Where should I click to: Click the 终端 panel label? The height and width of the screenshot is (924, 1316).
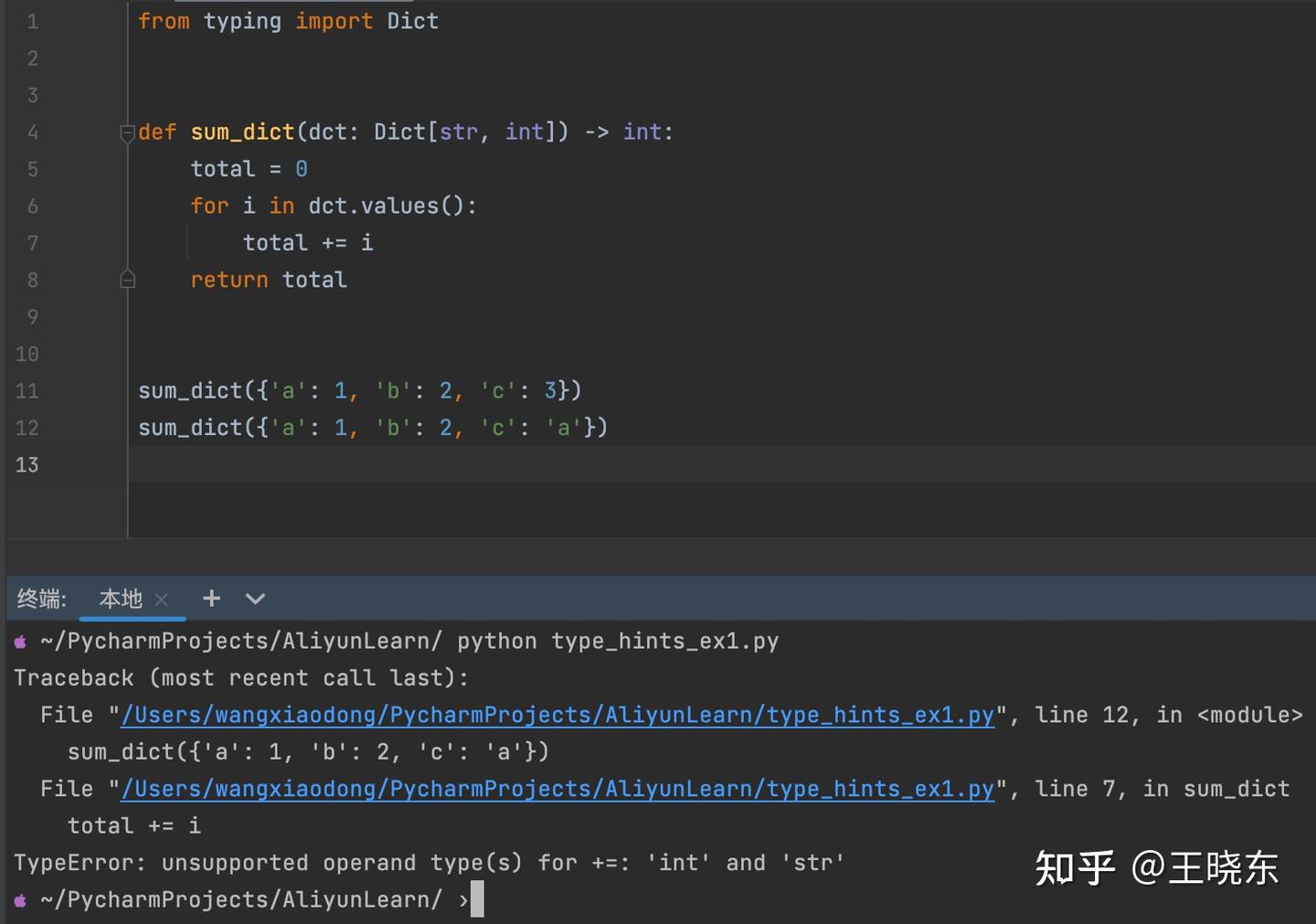point(40,600)
